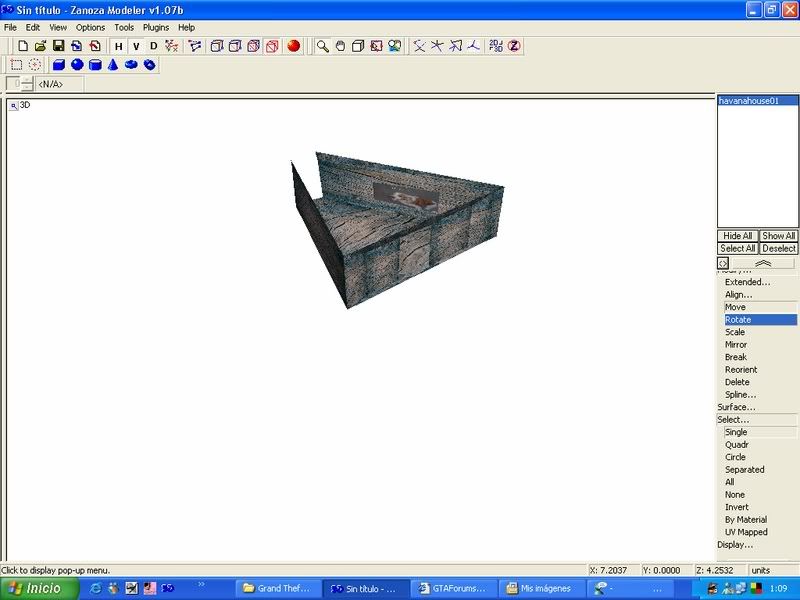The height and width of the screenshot is (600, 800).
Task: Toggle the D axis lock button
Action: [x=153, y=46]
